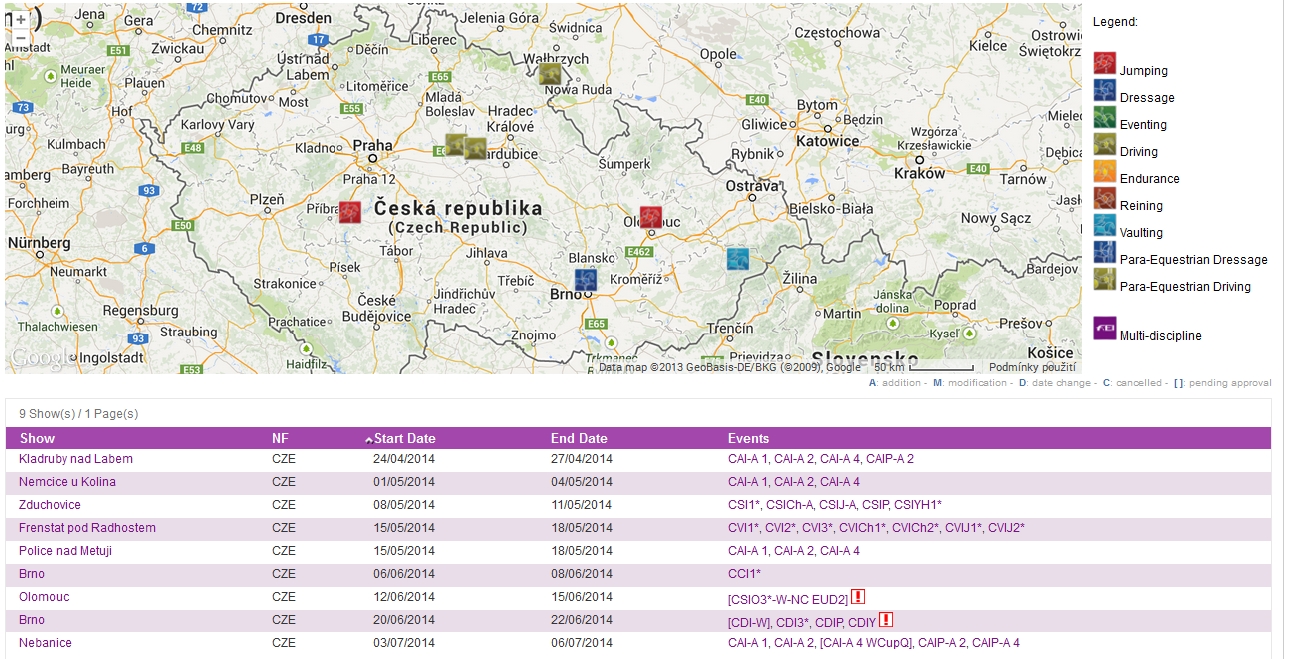Click the map zoom out minus button
The height and width of the screenshot is (659, 1298).
pyautogui.click(x=20, y=38)
